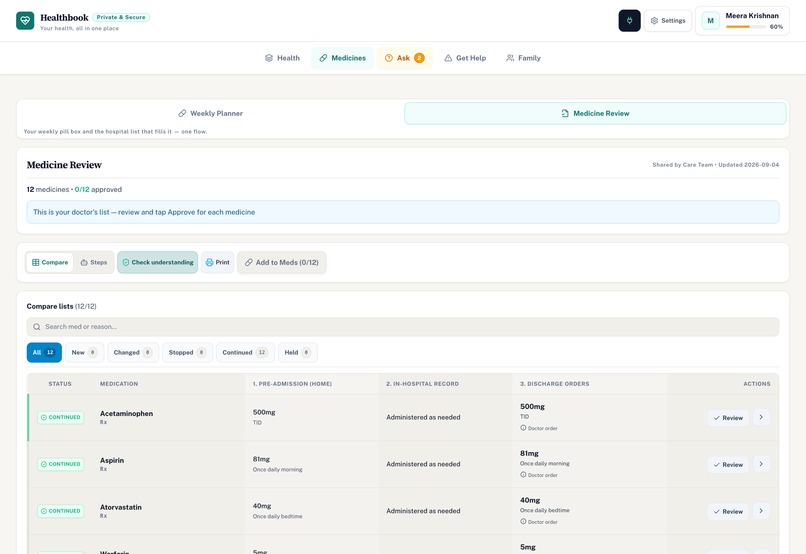The height and width of the screenshot is (554, 806).
Task: Click the Private & Secure badge
Action: pos(121,17)
